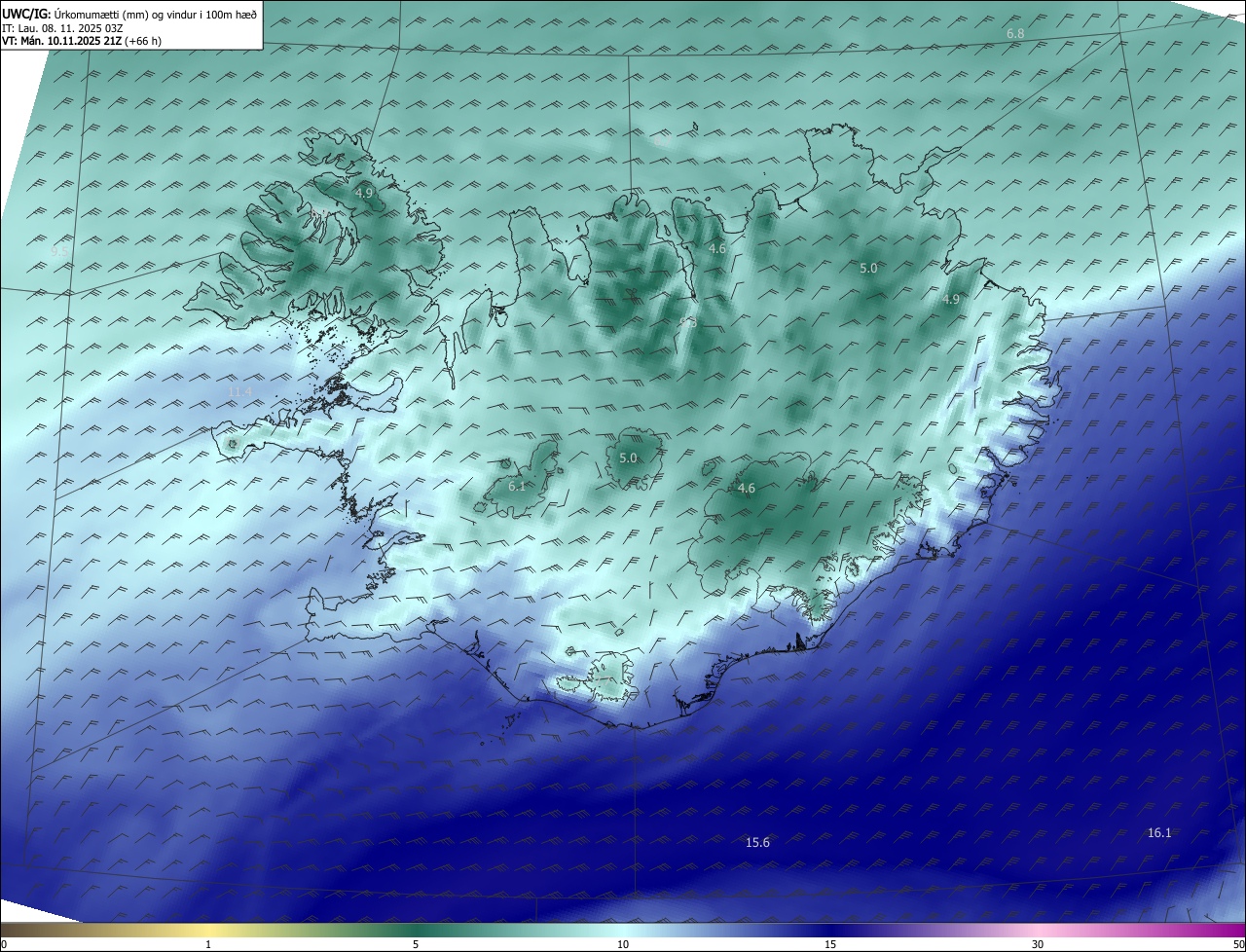Viewport: 1246px width, 952px height.
Task: Click the colorbar tick label '30'
Action: (1038, 944)
